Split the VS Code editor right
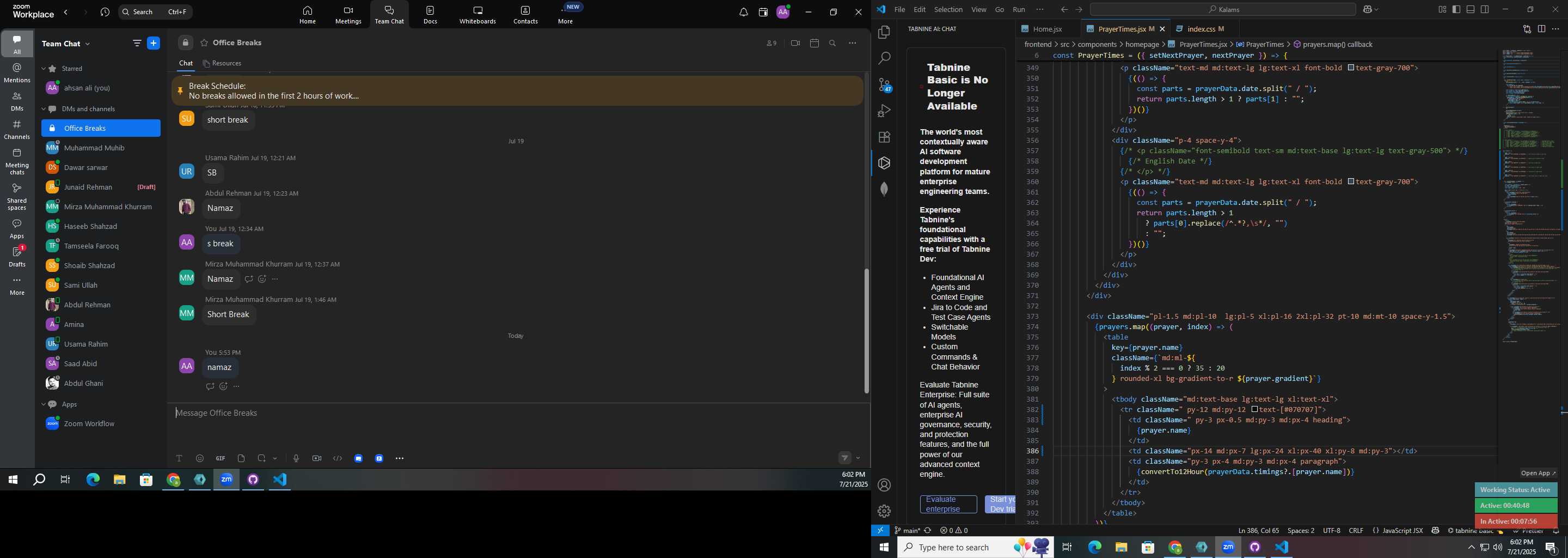This screenshot has width=1568, height=558. pos(1541,29)
